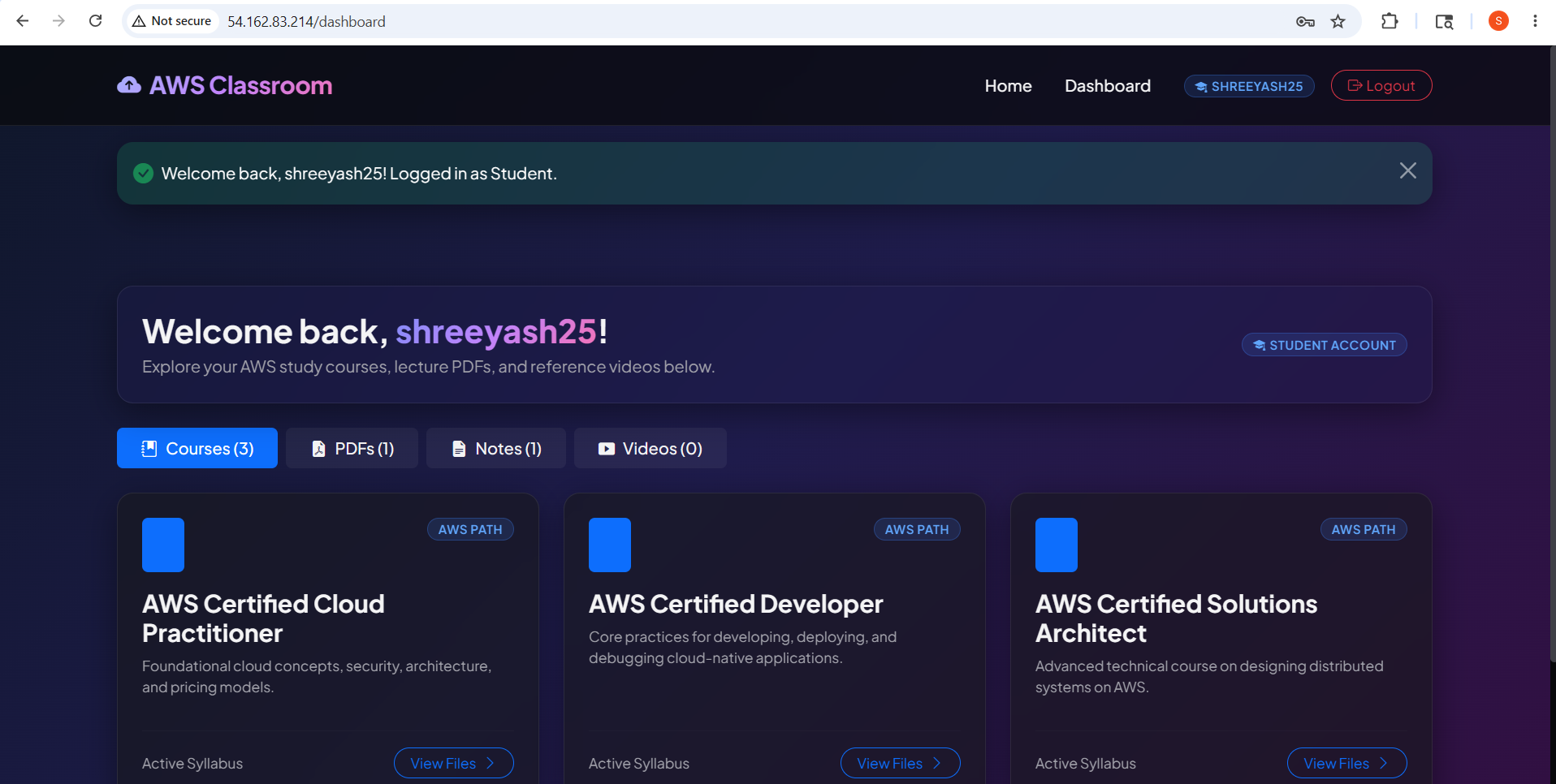
Task: Click the SHREEYASH25 user badge
Action: coord(1249,86)
